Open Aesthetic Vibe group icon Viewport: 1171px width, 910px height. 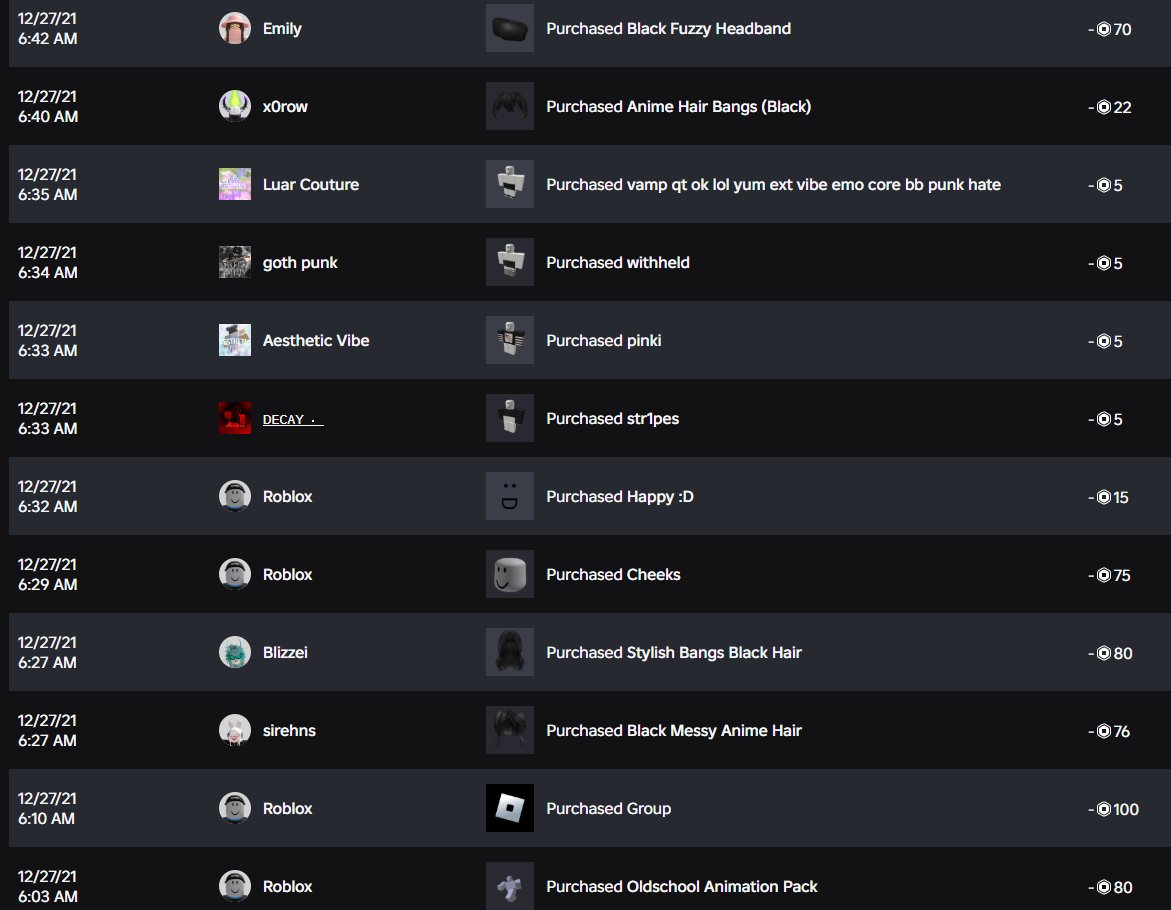[x=234, y=340]
